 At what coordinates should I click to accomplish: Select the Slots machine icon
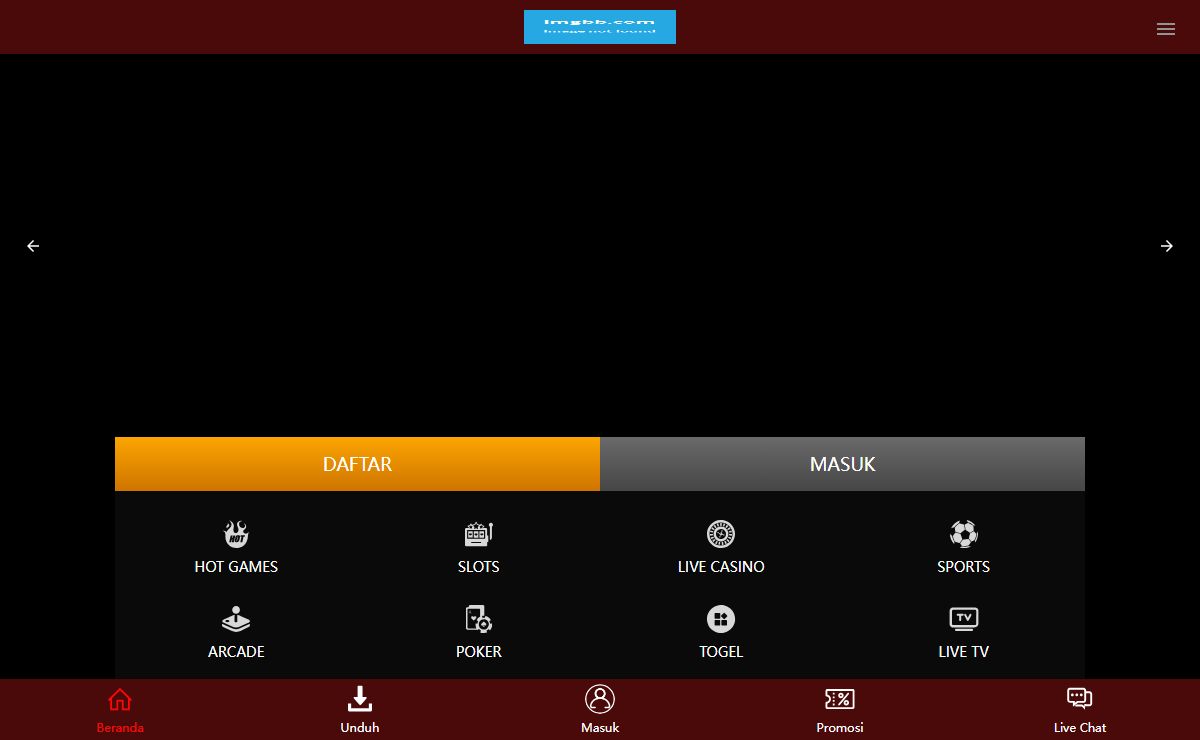478,534
